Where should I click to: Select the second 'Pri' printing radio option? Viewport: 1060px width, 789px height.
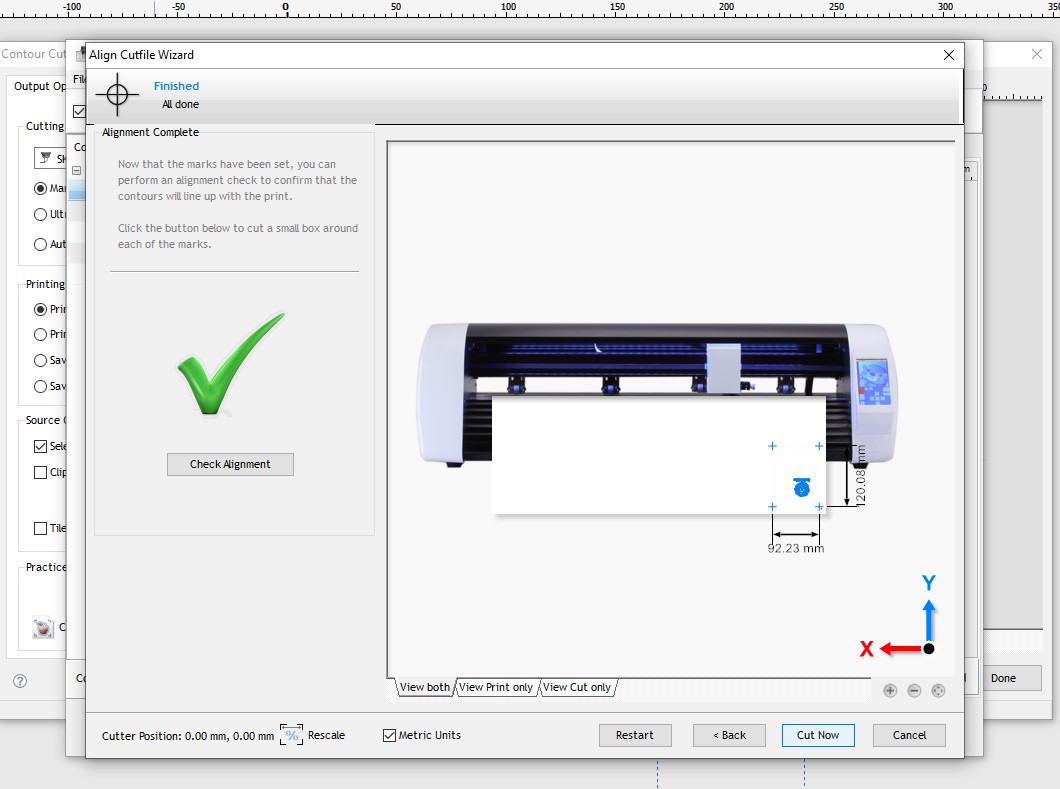pos(41,334)
